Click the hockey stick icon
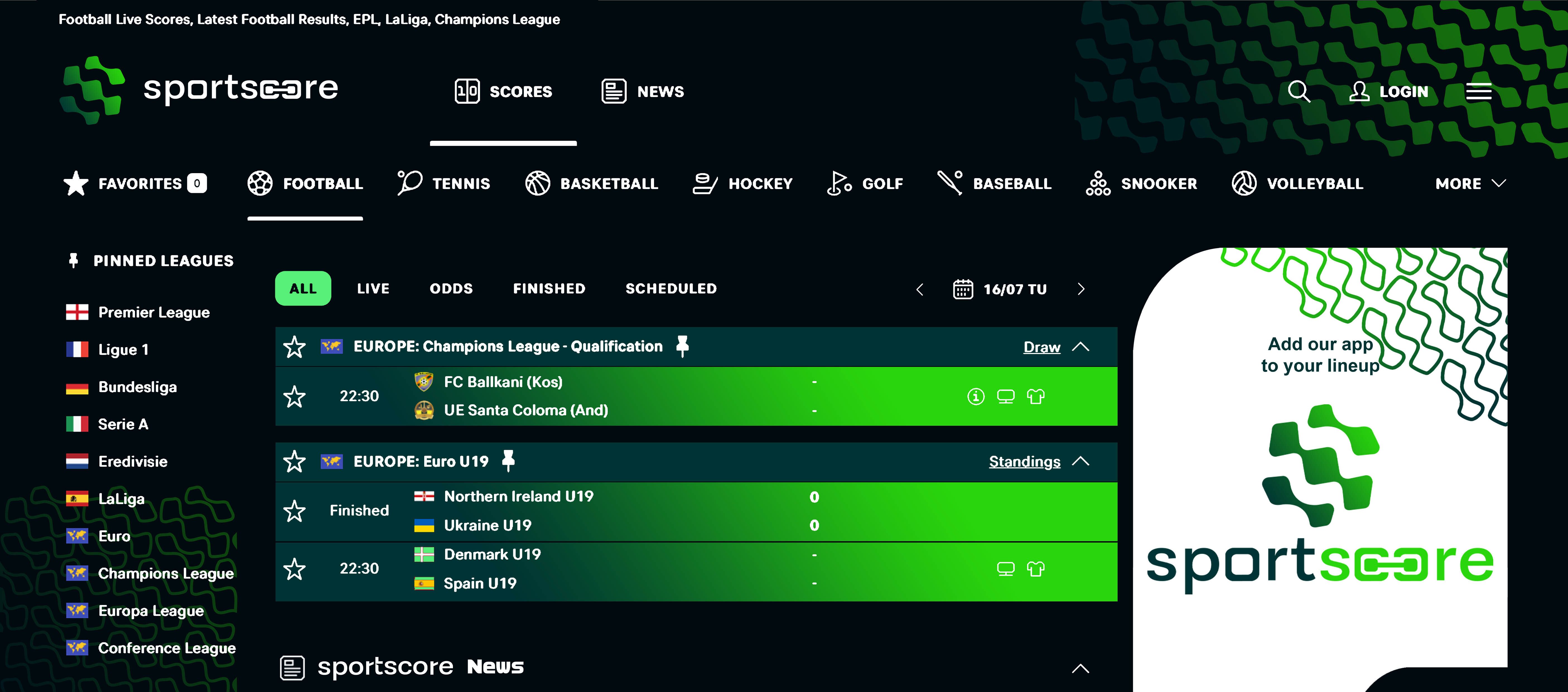The height and width of the screenshot is (692, 1568). click(x=705, y=183)
